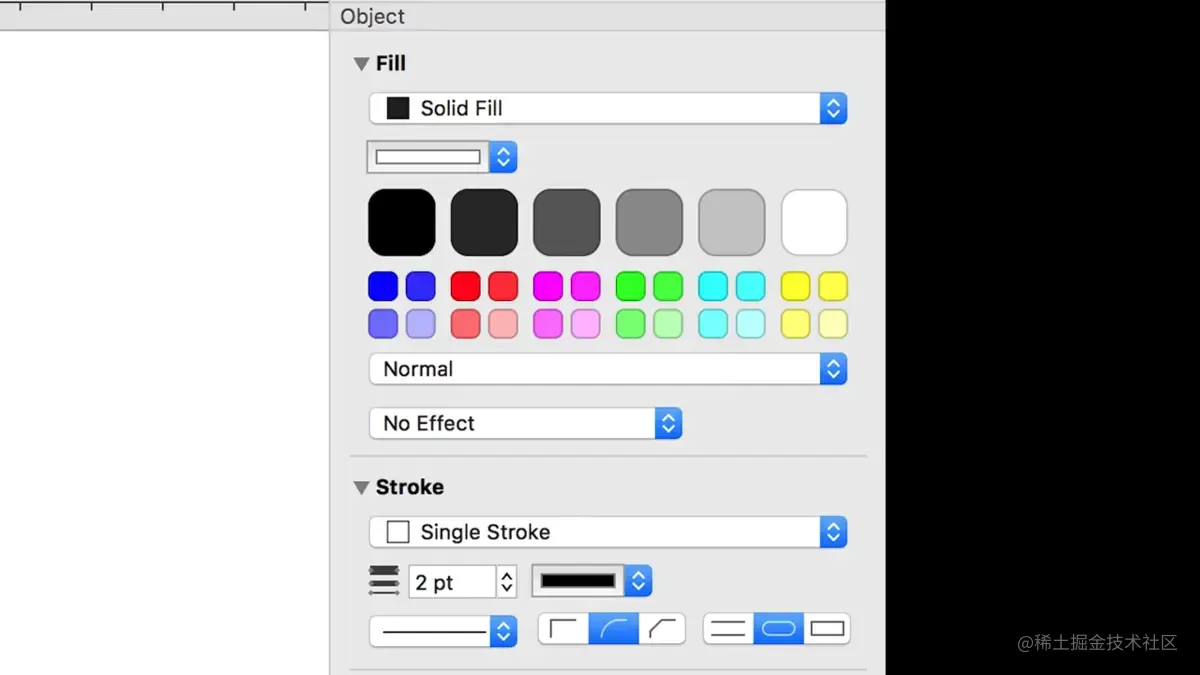This screenshot has height=675, width=1200.
Task: Pick the bright red small swatch
Action: coord(466,287)
